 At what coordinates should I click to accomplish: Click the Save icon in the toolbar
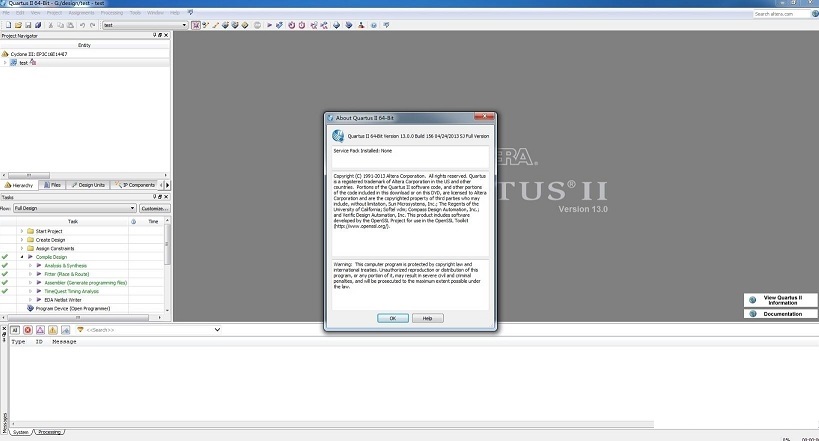click(x=28, y=25)
